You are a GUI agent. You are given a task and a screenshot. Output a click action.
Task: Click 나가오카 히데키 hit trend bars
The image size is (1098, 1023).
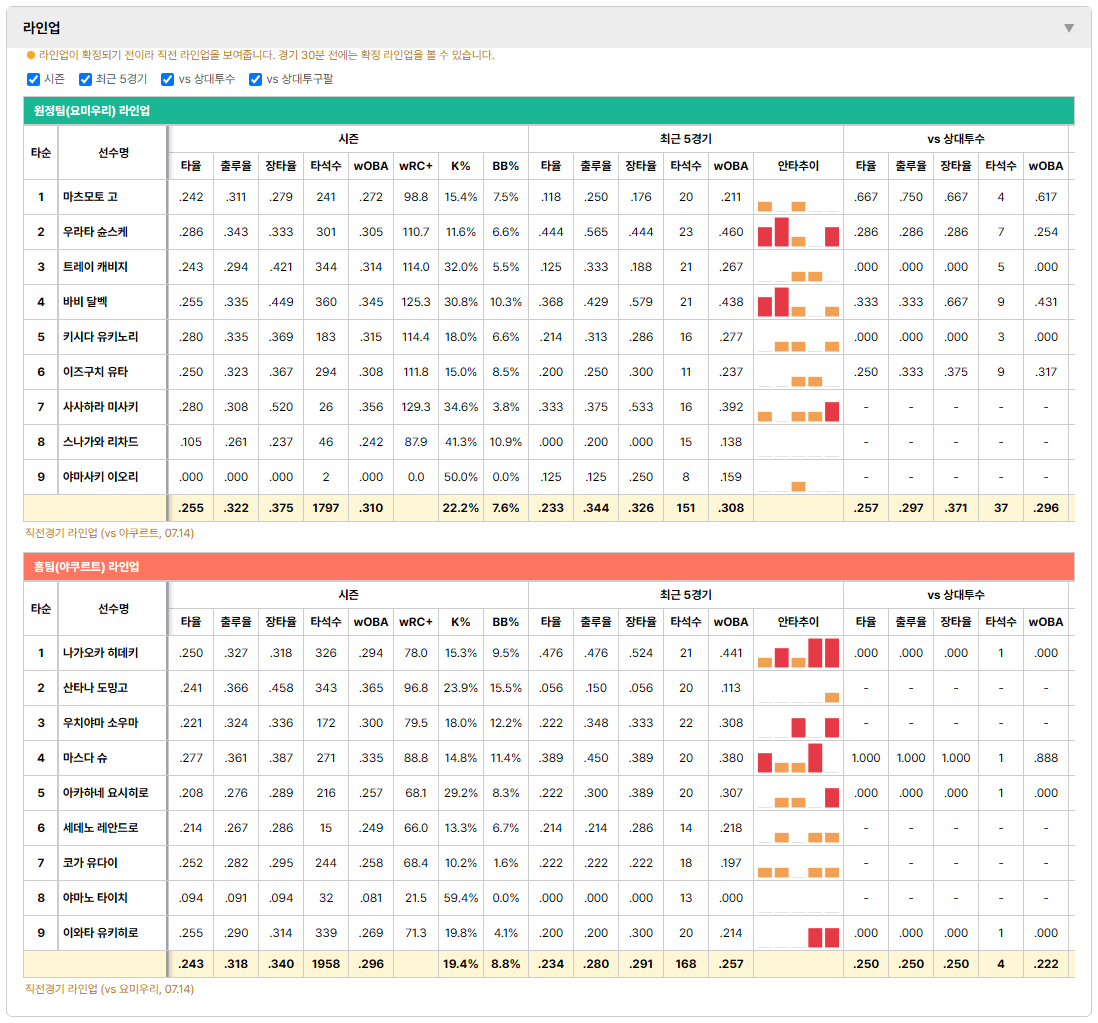[x=798, y=653]
